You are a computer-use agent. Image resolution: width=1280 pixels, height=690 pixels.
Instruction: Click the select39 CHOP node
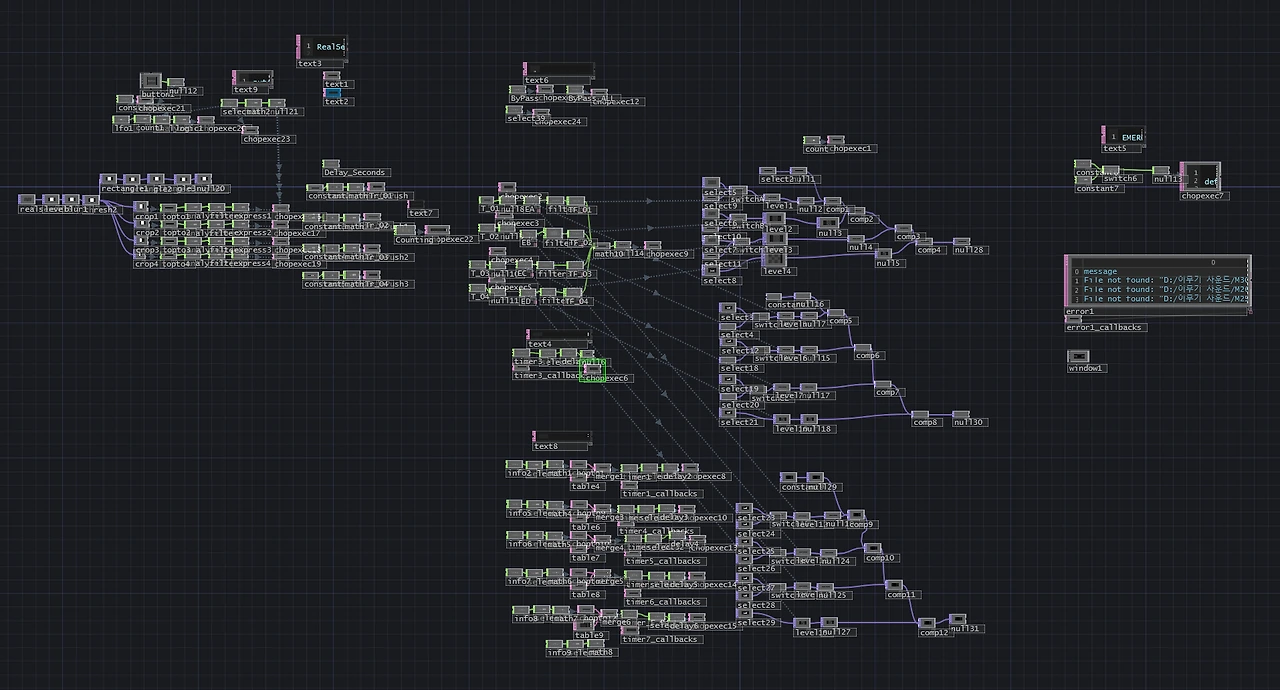[512, 110]
